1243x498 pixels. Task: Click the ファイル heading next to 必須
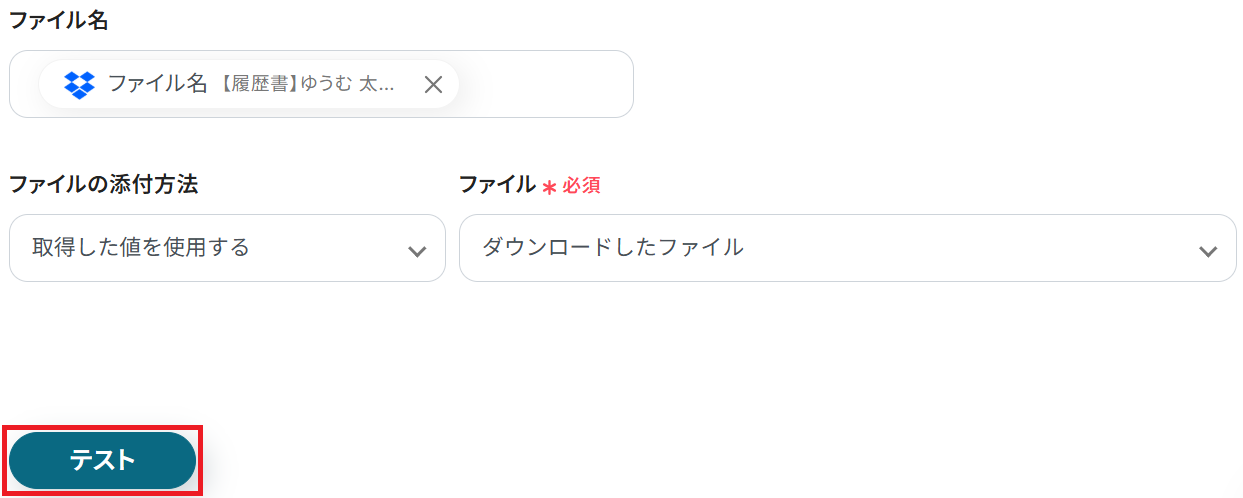pyautogui.click(x=497, y=184)
